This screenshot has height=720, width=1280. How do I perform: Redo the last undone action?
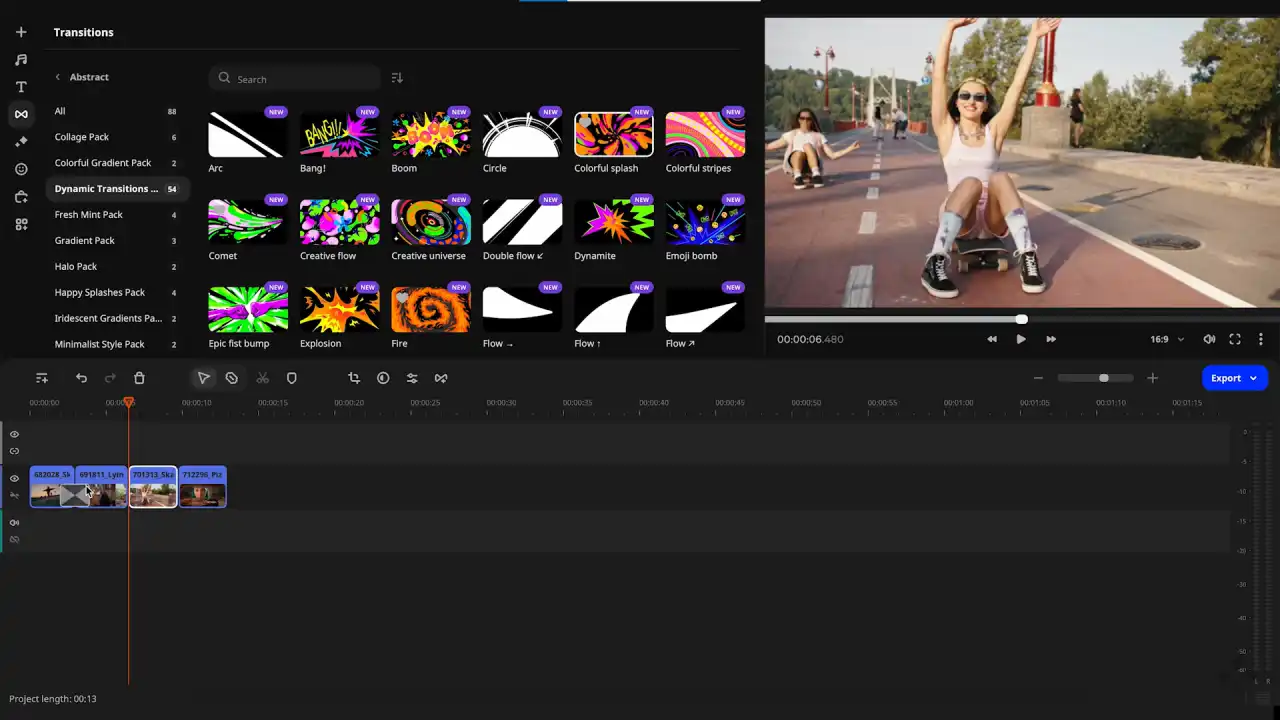(x=110, y=378)
